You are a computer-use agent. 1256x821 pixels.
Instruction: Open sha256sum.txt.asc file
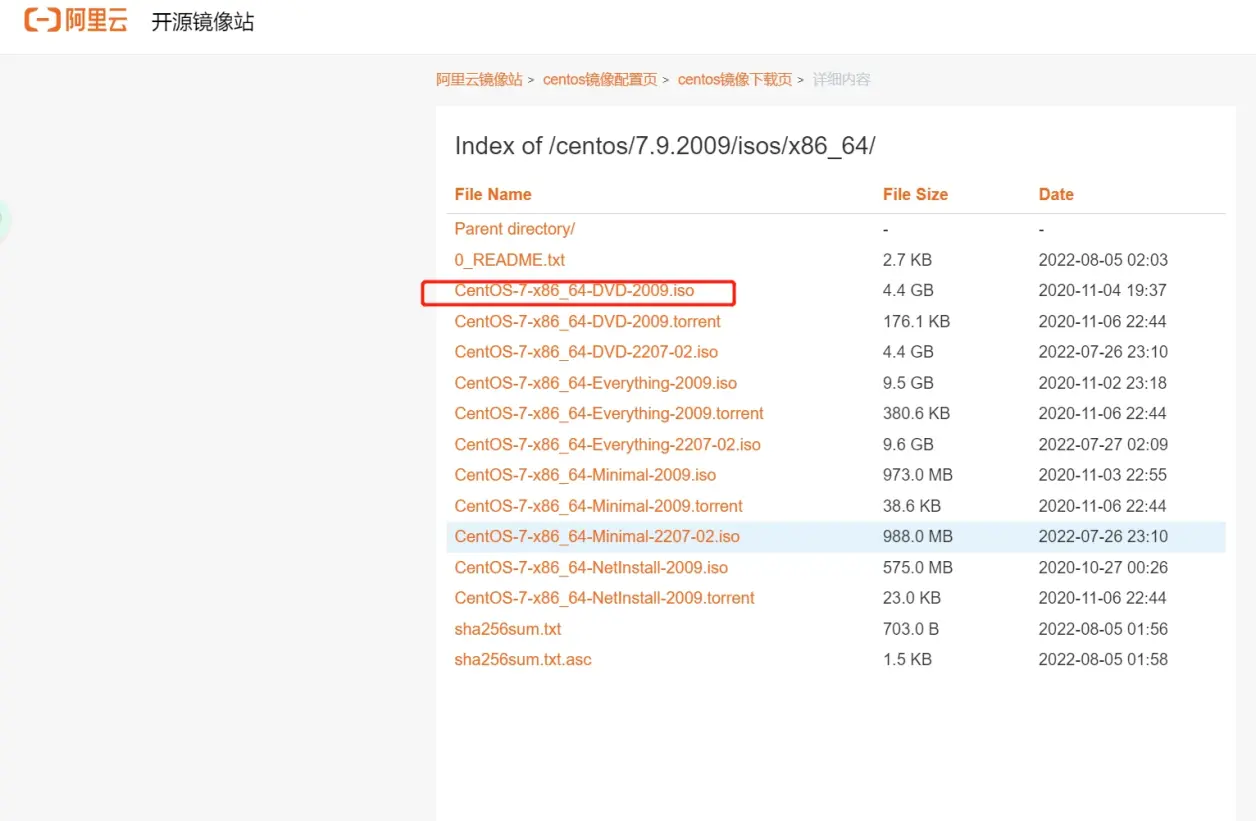pos(523,659)
